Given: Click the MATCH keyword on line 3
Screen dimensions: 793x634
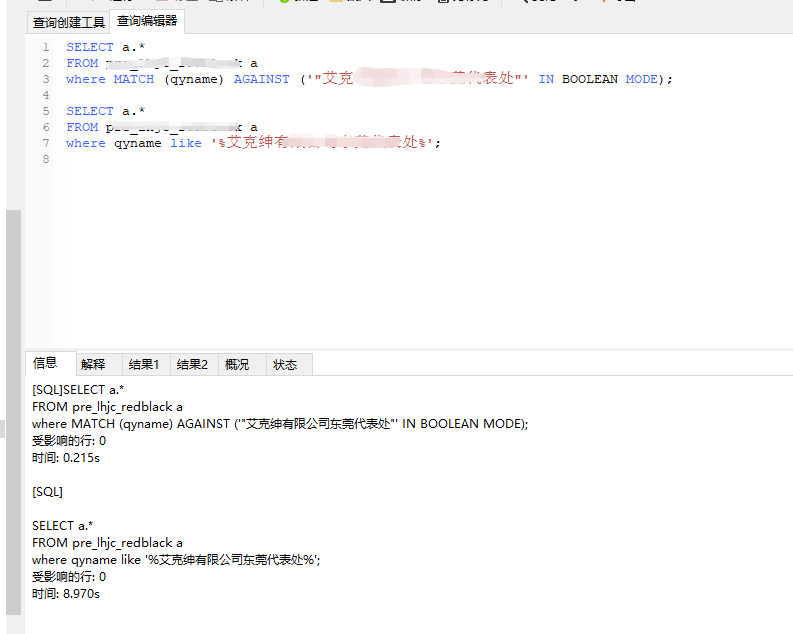Looking at the screenshot, I should click(134, 79).
